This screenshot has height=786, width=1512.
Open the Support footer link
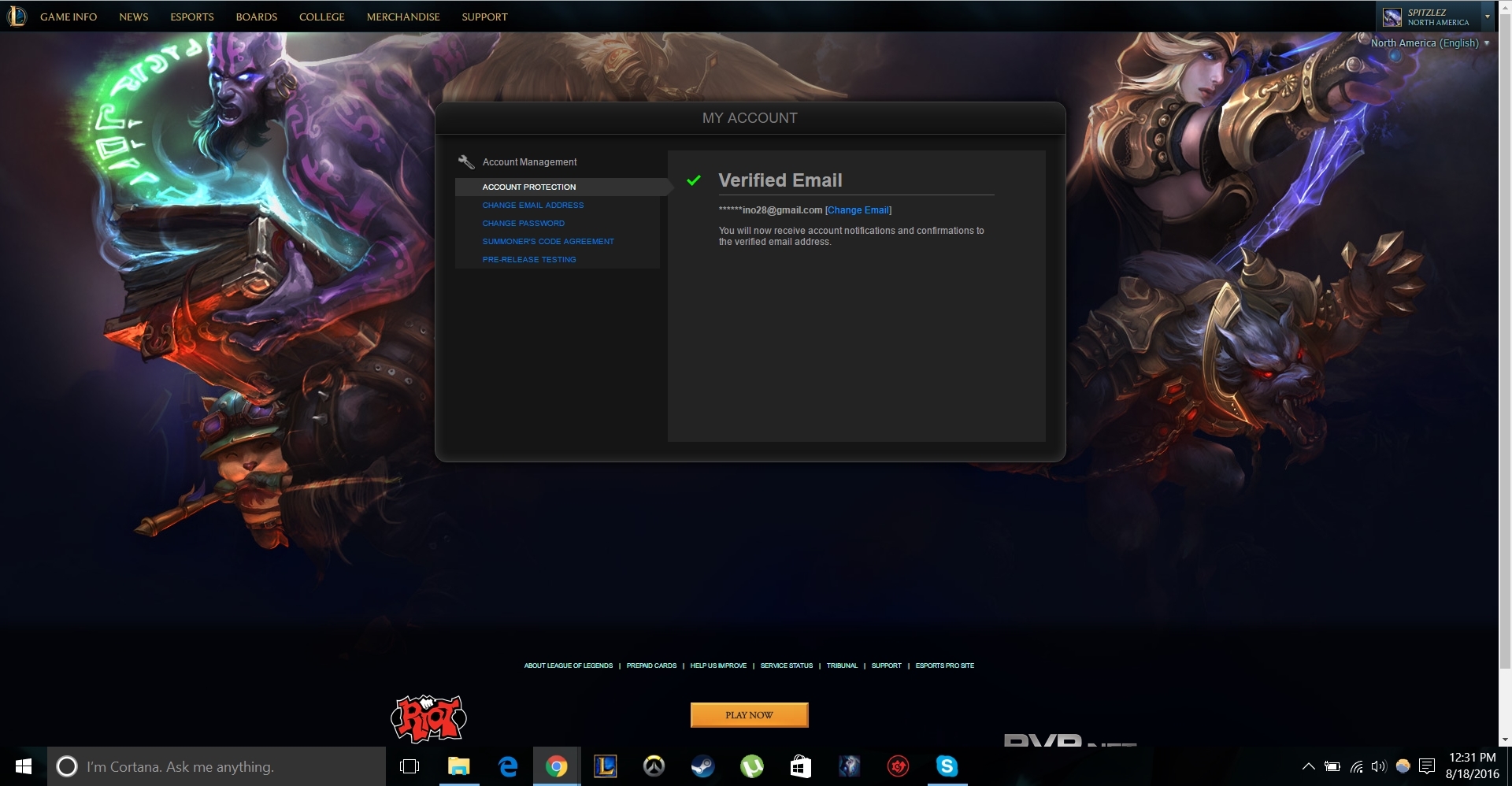(x=887, y=666)
